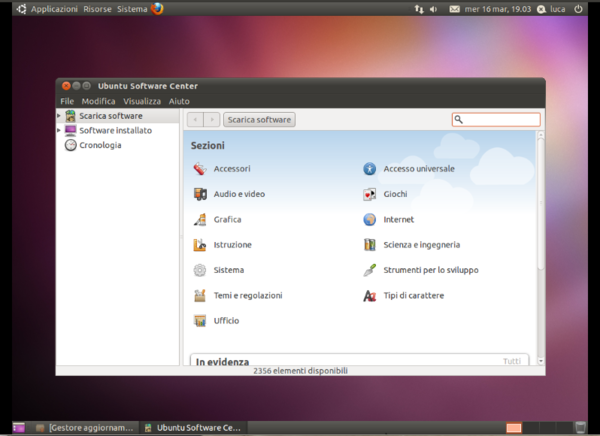Viewport: 600px width, 436px height.
Task: Open the Istruzione section icon
Action: [200, 245]
